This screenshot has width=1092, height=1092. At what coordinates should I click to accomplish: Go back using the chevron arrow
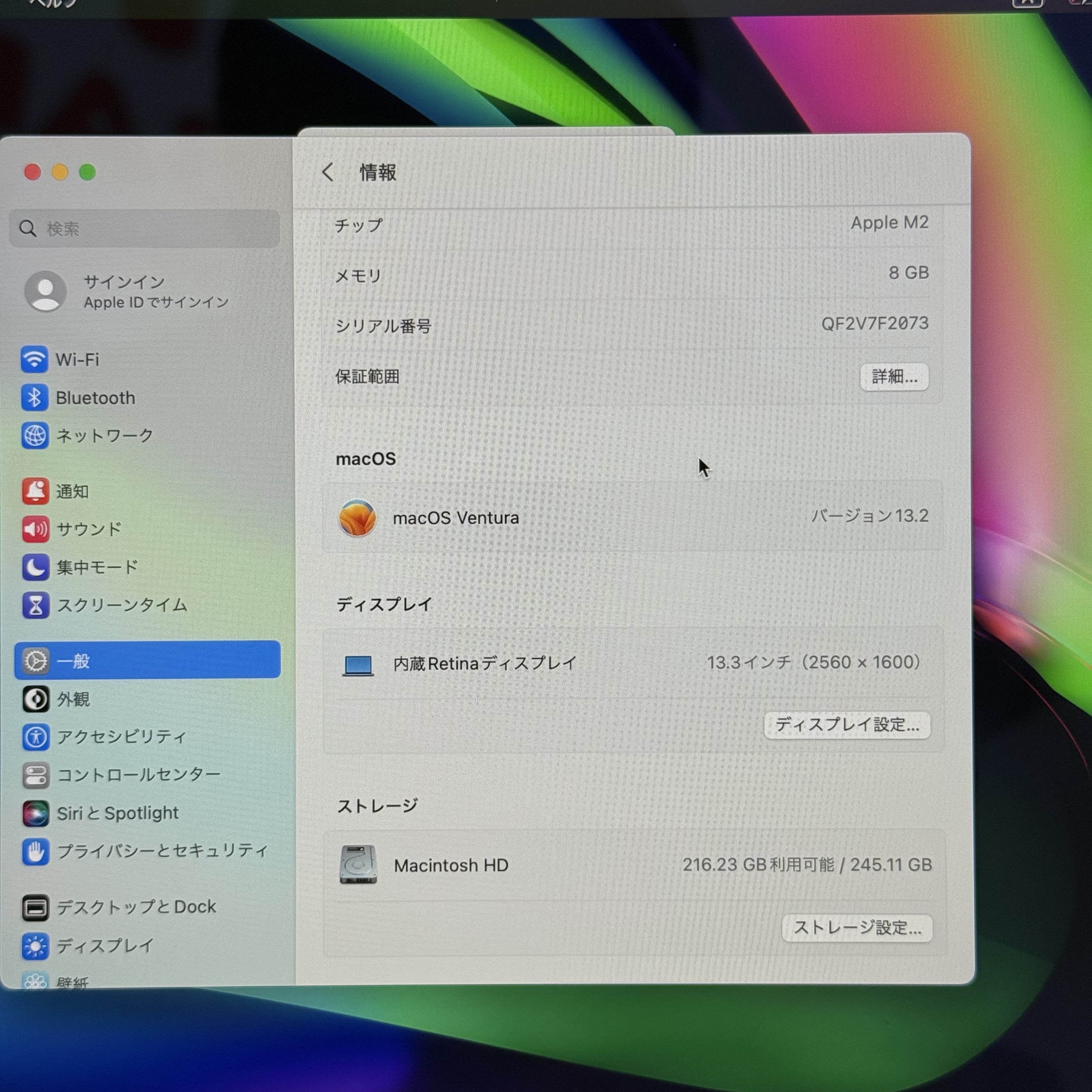pyautogui.click(x=328, y=172)
